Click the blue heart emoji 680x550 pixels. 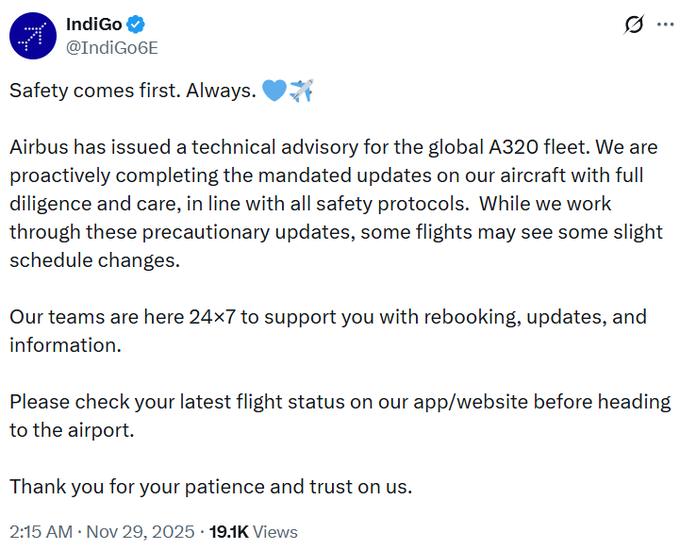(x=273, y=91)
